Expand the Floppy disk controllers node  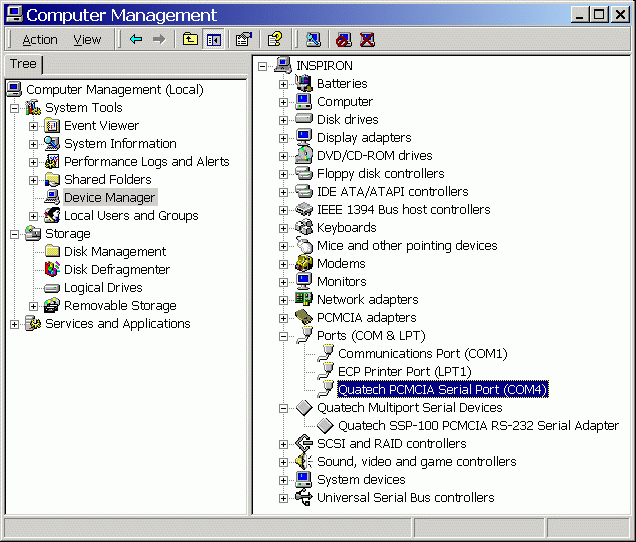pyautogui.click(x=284, y=174)
